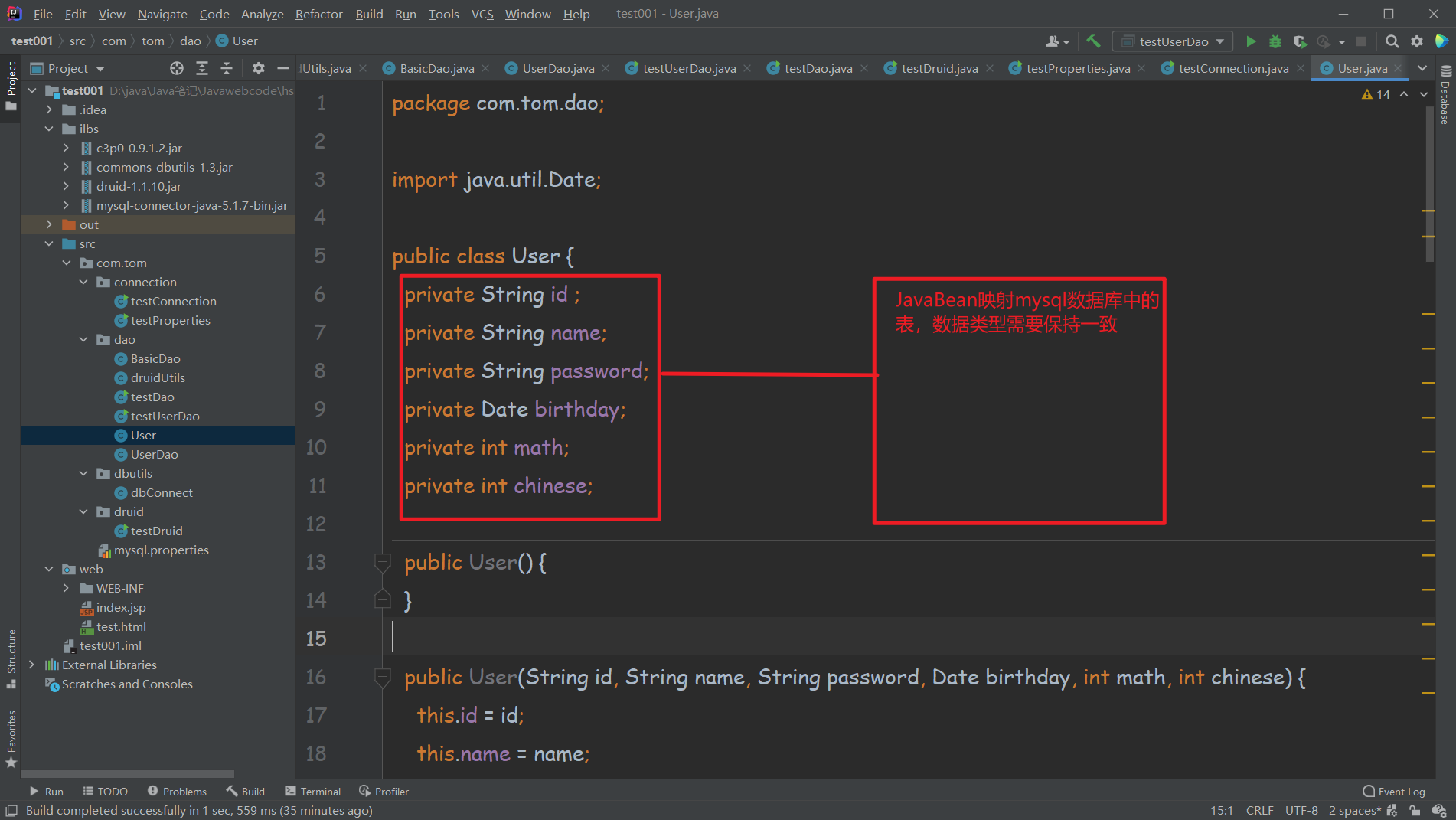Hide the Project tool window

pos(283,68)
